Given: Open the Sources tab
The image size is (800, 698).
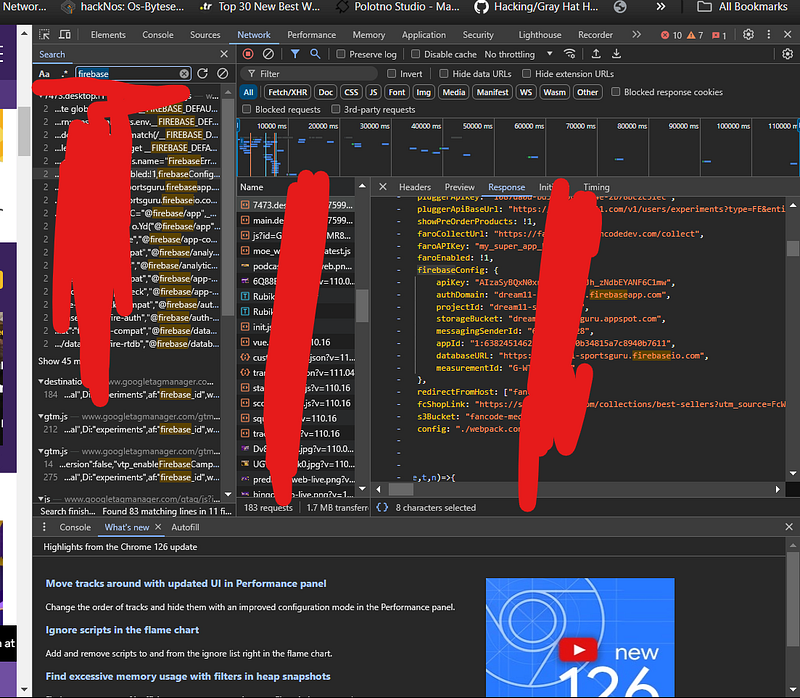Looking at the screenshot, I should point(205,35).
